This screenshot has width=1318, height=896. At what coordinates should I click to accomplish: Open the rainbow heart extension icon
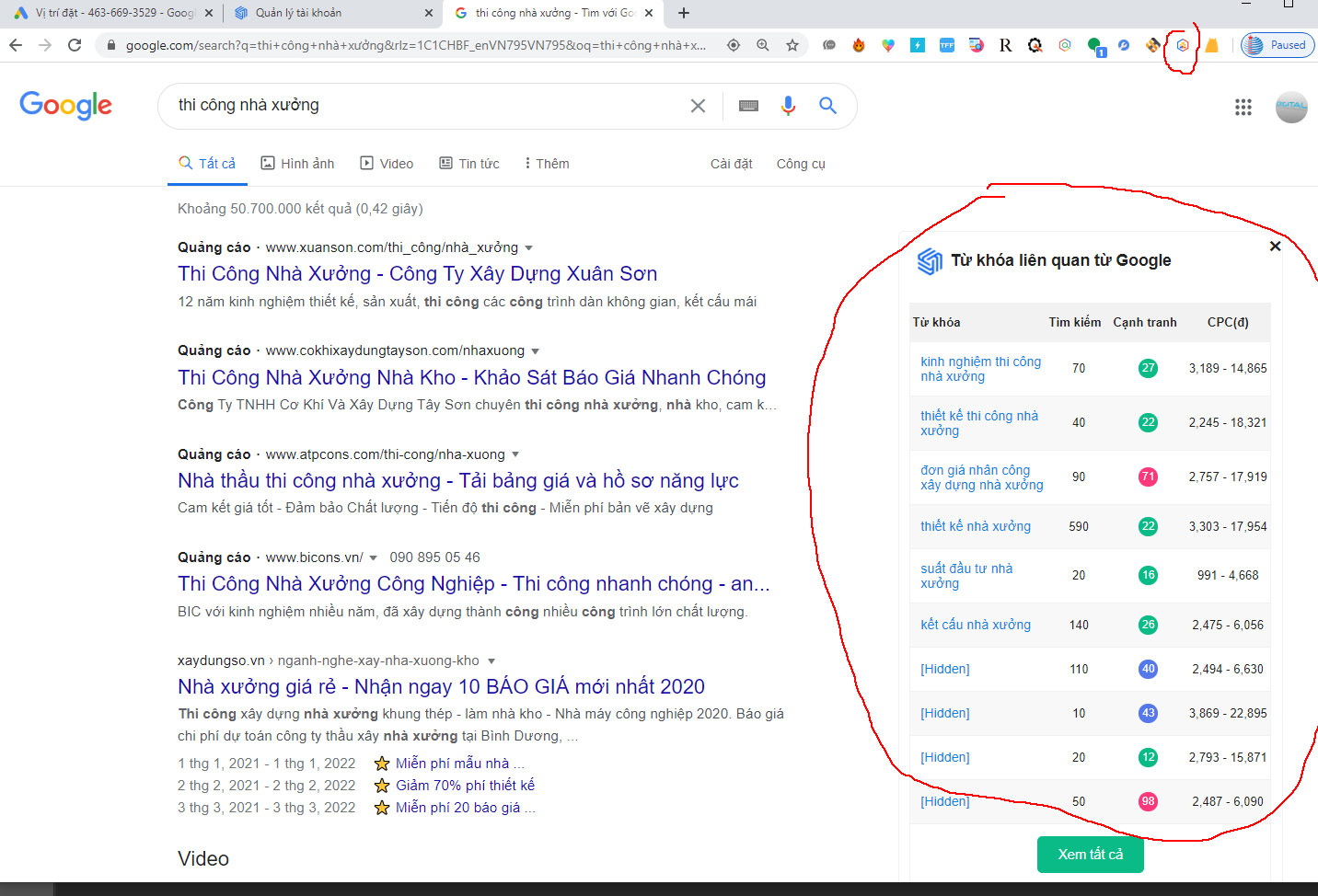click(888, 45)
